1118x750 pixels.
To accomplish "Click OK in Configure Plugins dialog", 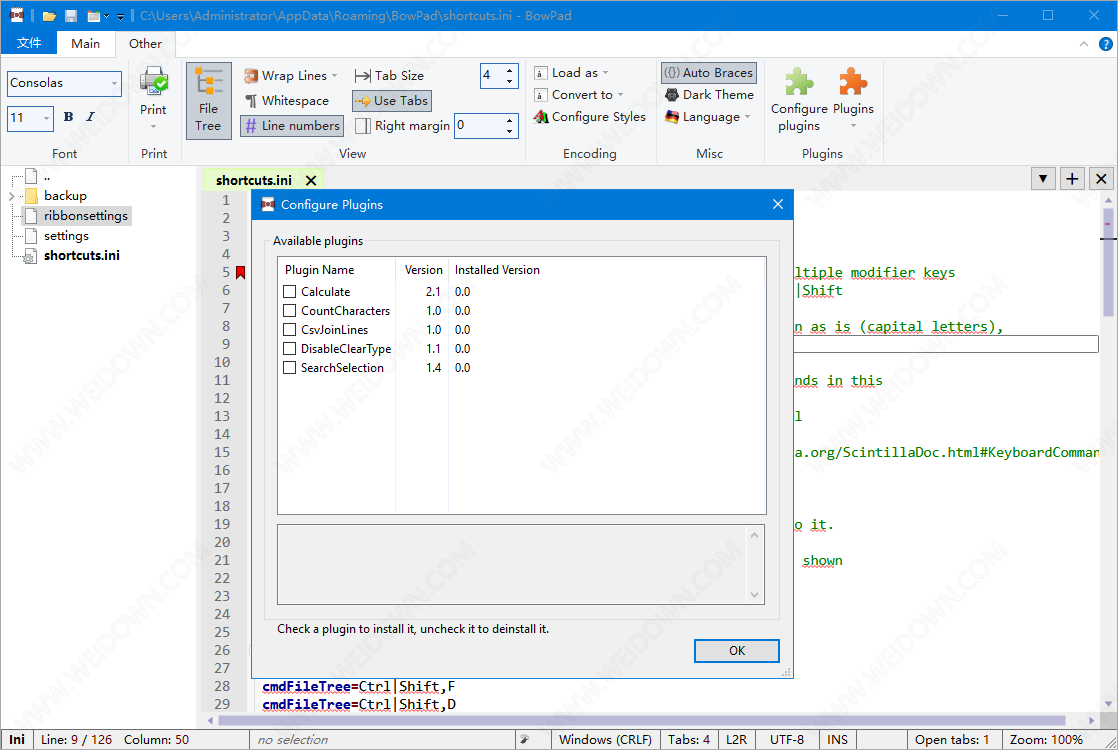I will click(737, 651).
